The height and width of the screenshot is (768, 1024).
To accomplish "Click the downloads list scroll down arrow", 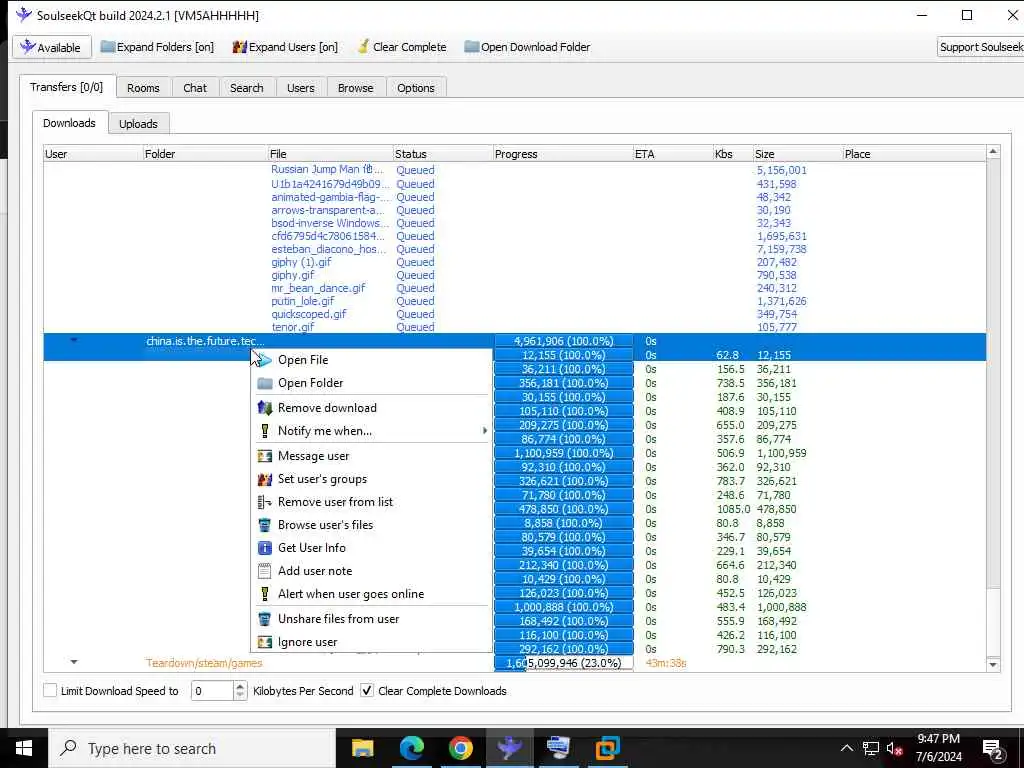I will (x=993, y=665).
